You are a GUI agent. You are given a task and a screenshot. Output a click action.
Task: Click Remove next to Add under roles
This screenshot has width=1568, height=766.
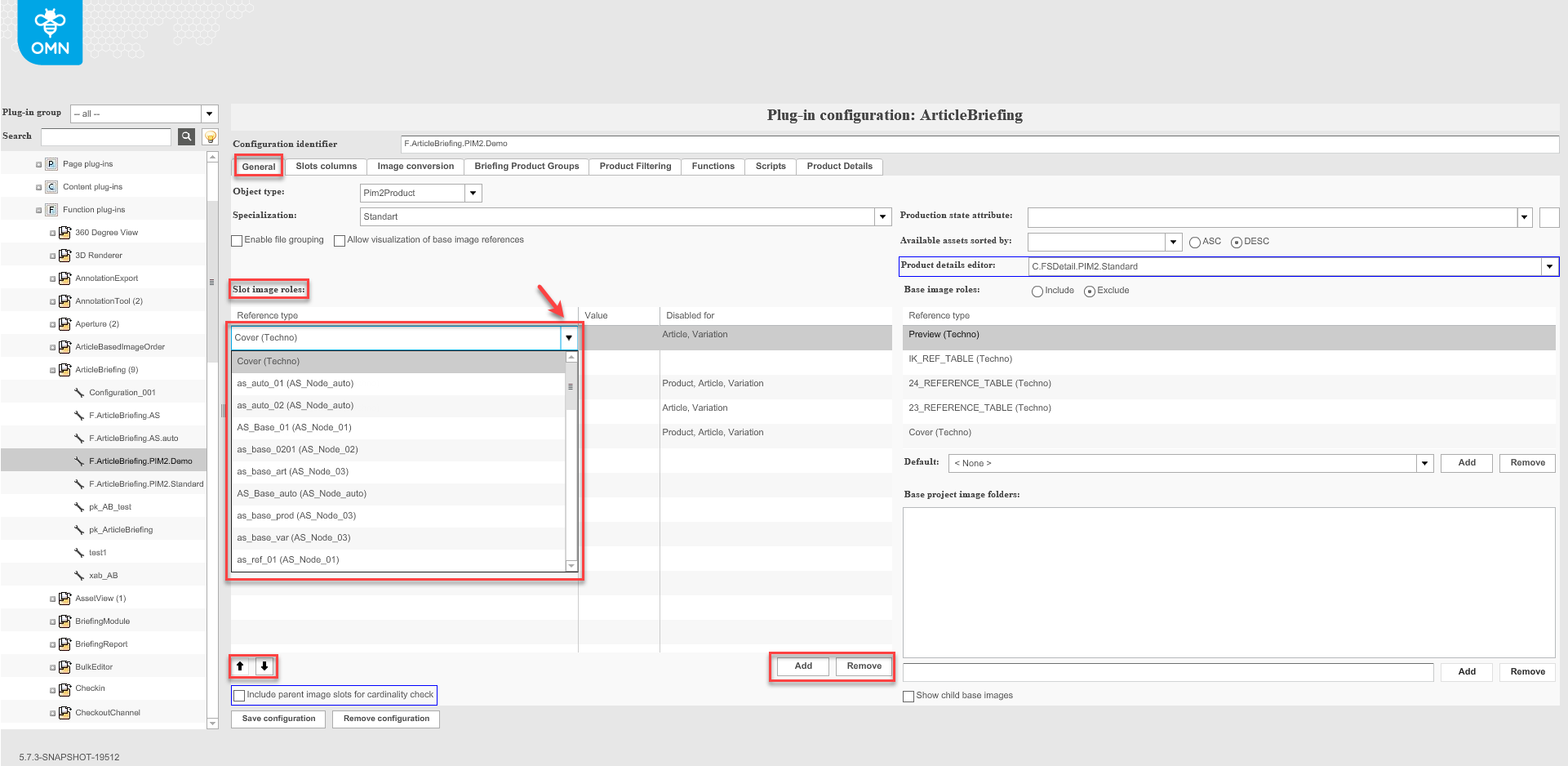point(863,666)
